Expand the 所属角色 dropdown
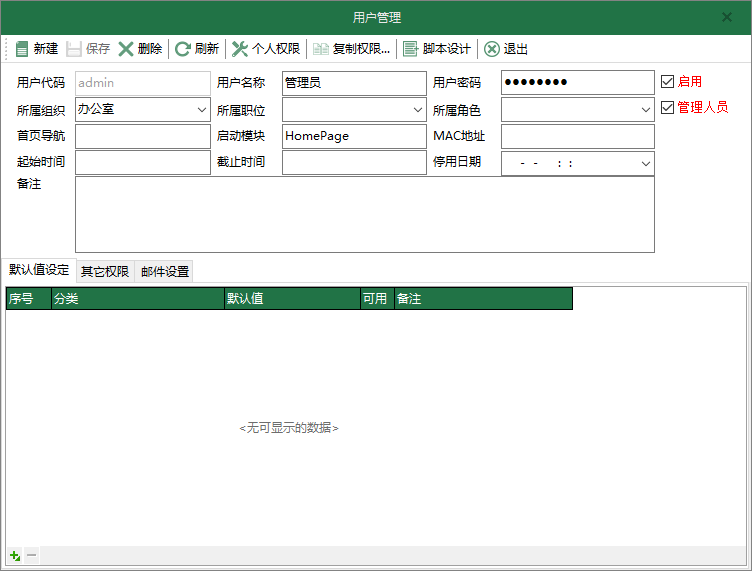This screenshot has width=752, height=571. 646,110
